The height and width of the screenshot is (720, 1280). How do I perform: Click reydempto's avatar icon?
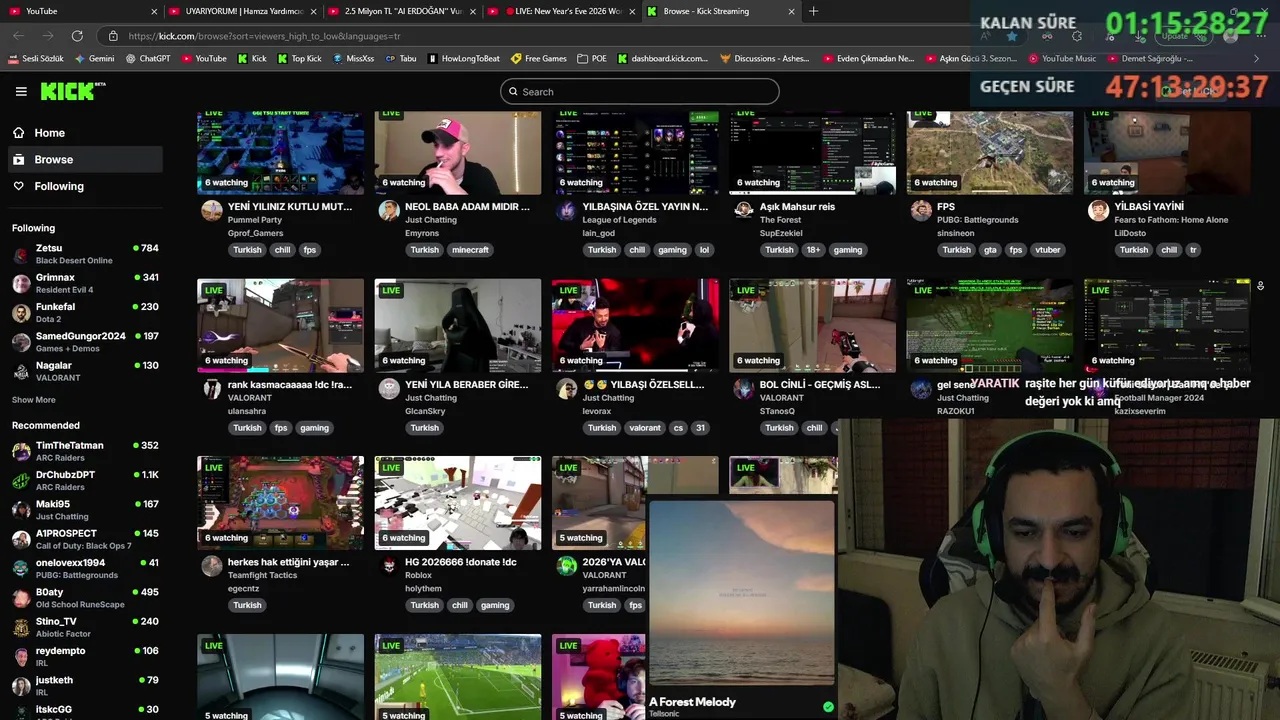point(21,657)
